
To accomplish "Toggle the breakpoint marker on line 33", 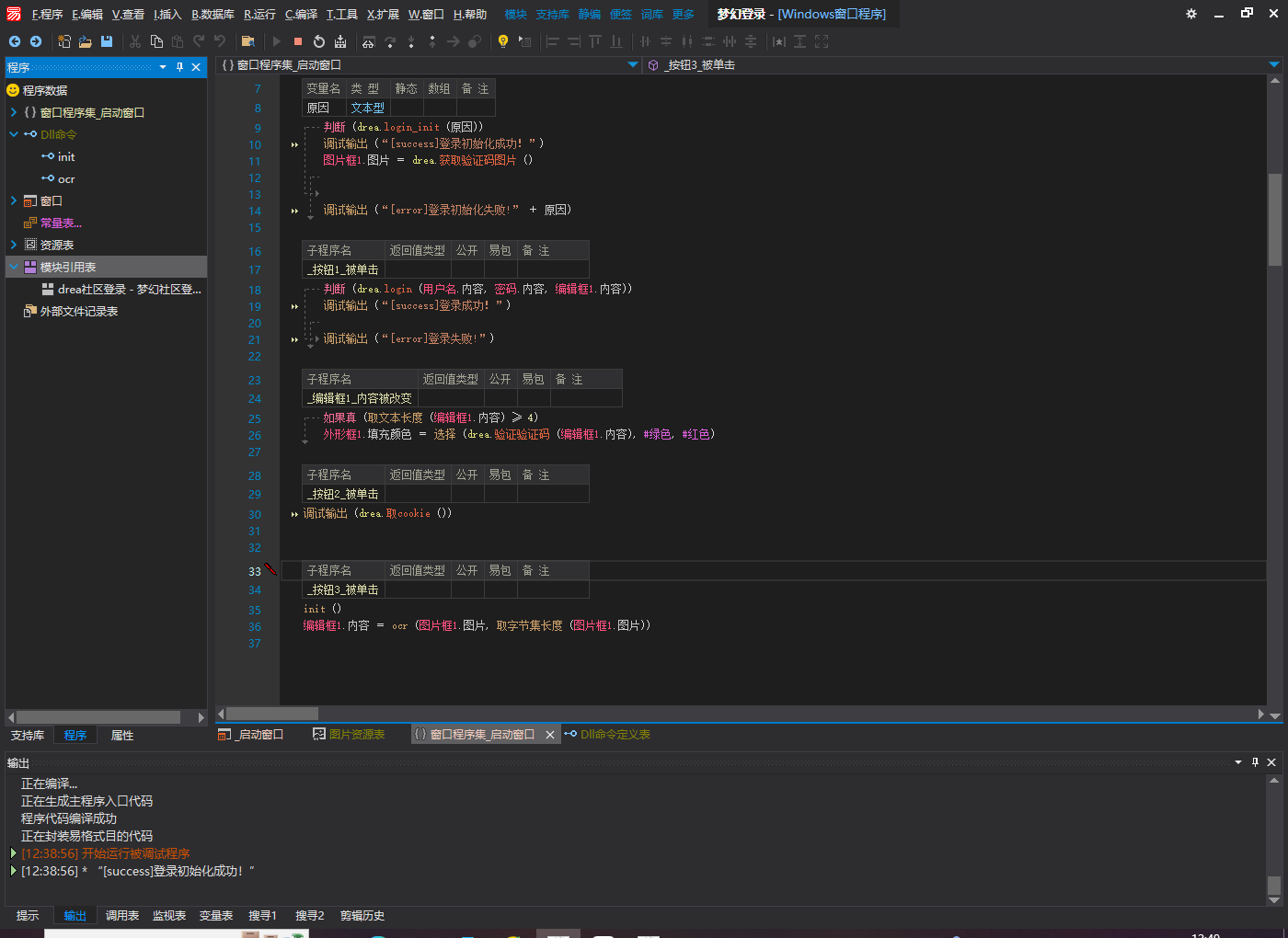I will (270, 570).
